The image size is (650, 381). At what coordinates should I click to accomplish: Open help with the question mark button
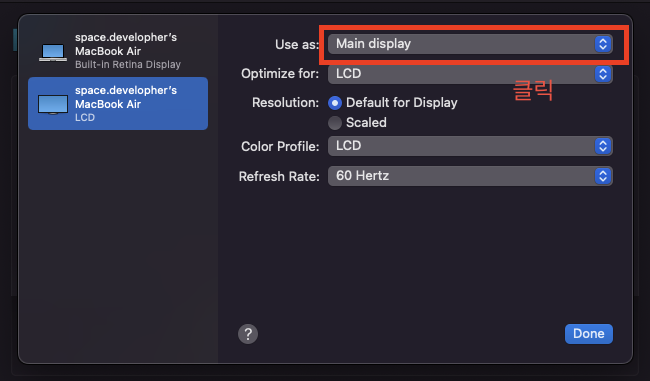tap(248, 334)
